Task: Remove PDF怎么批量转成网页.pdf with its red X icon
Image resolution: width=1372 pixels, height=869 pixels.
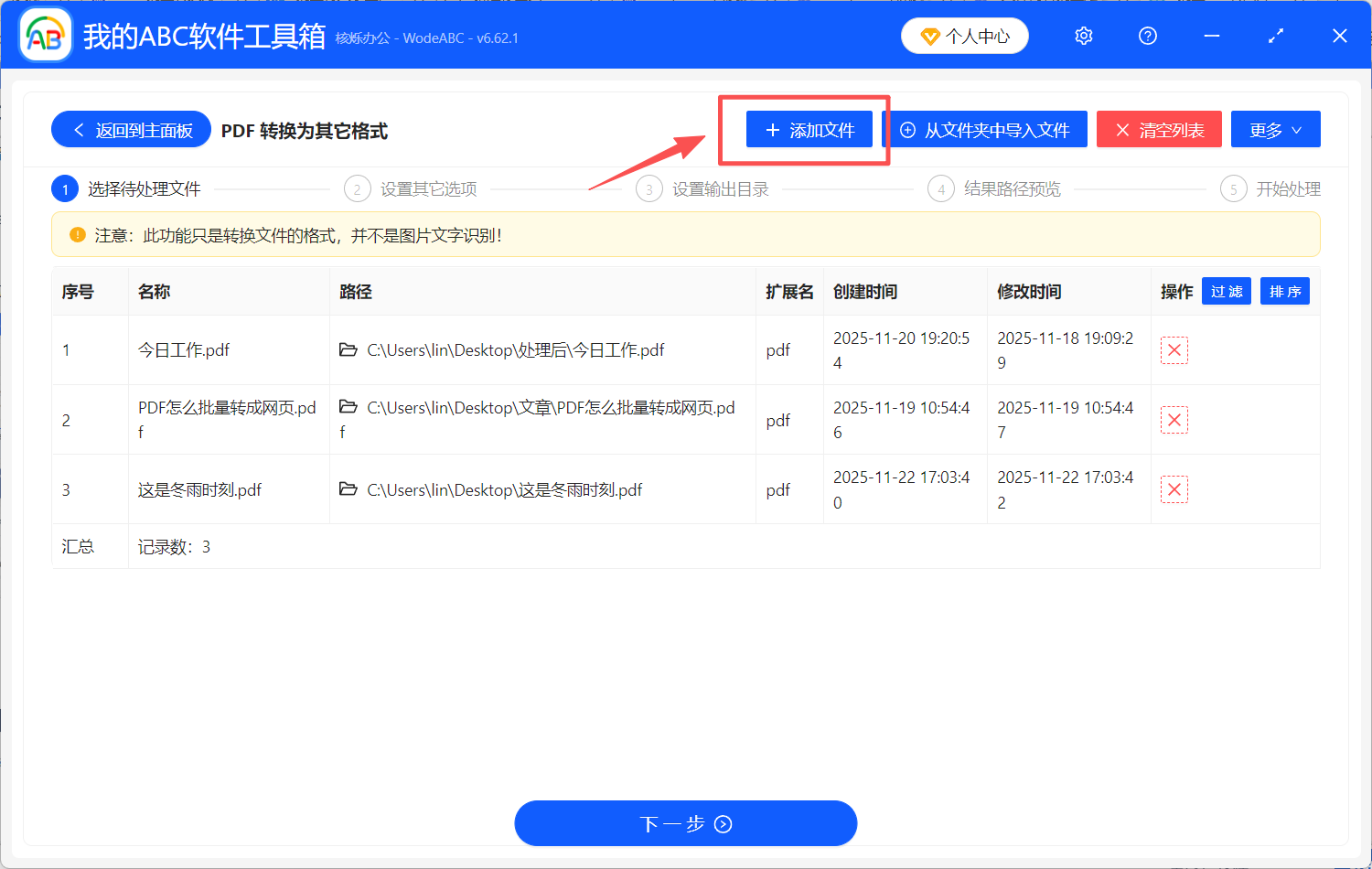Action: (x=1174, y=419)
